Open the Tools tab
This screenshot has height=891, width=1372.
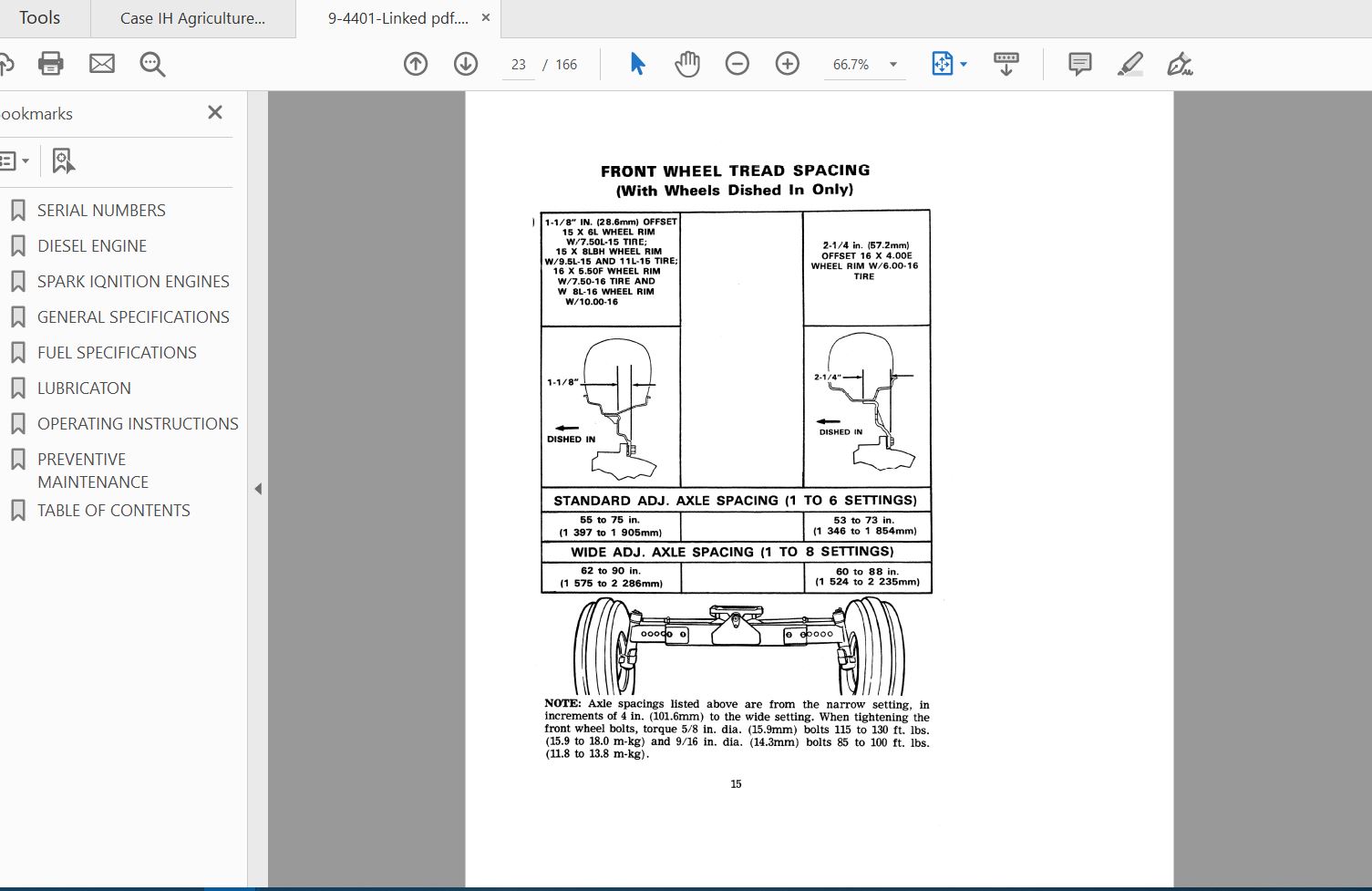40,18
